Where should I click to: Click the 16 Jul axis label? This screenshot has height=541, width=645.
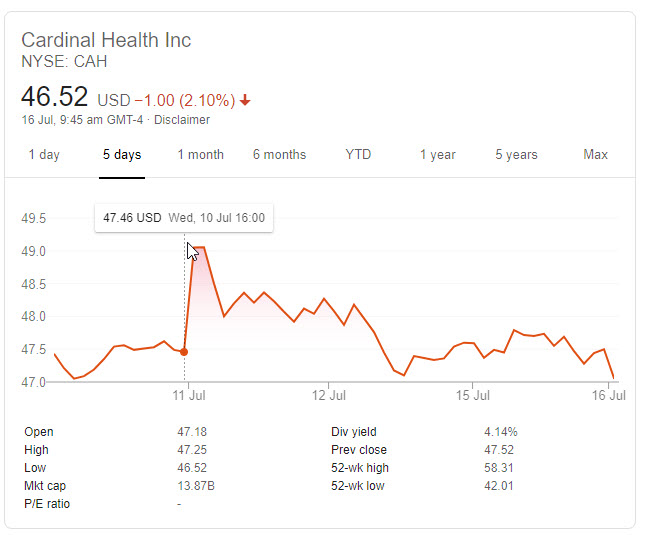point(608,395)
